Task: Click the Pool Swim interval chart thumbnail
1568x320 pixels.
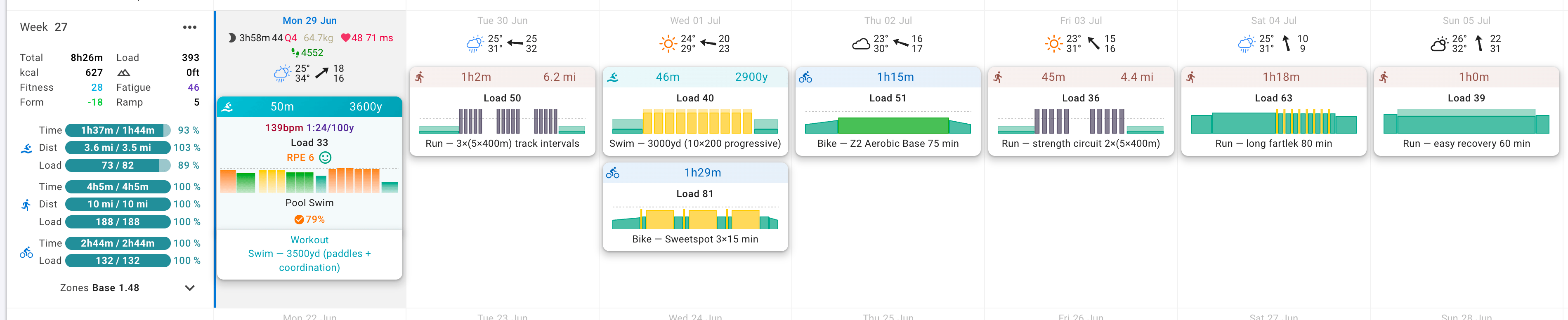Action: coord(309,181)
